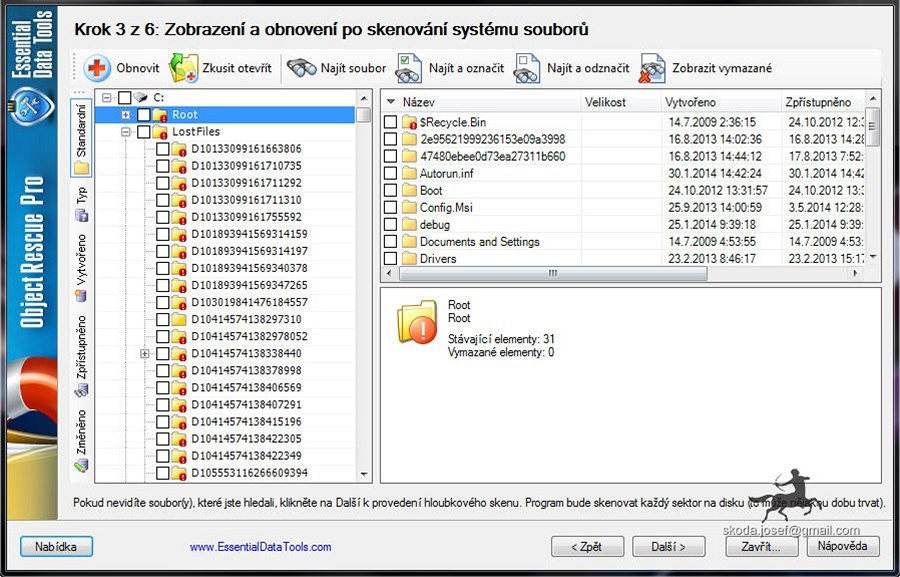Sort by the Velikost column header

tap(606, 102)
